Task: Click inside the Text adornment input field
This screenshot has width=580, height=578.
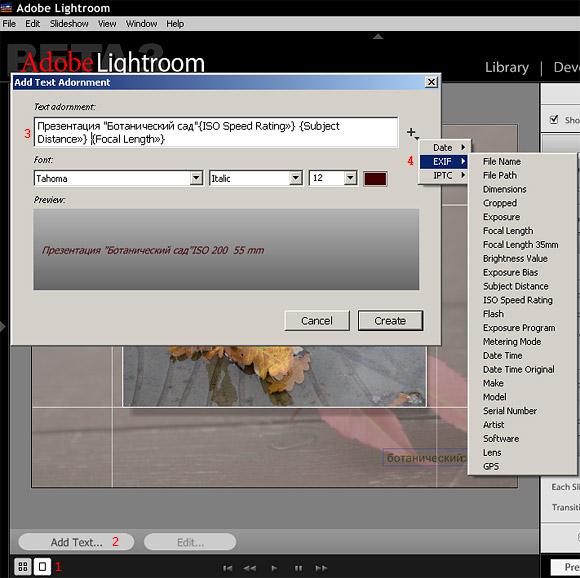Action: pos(216,132)
